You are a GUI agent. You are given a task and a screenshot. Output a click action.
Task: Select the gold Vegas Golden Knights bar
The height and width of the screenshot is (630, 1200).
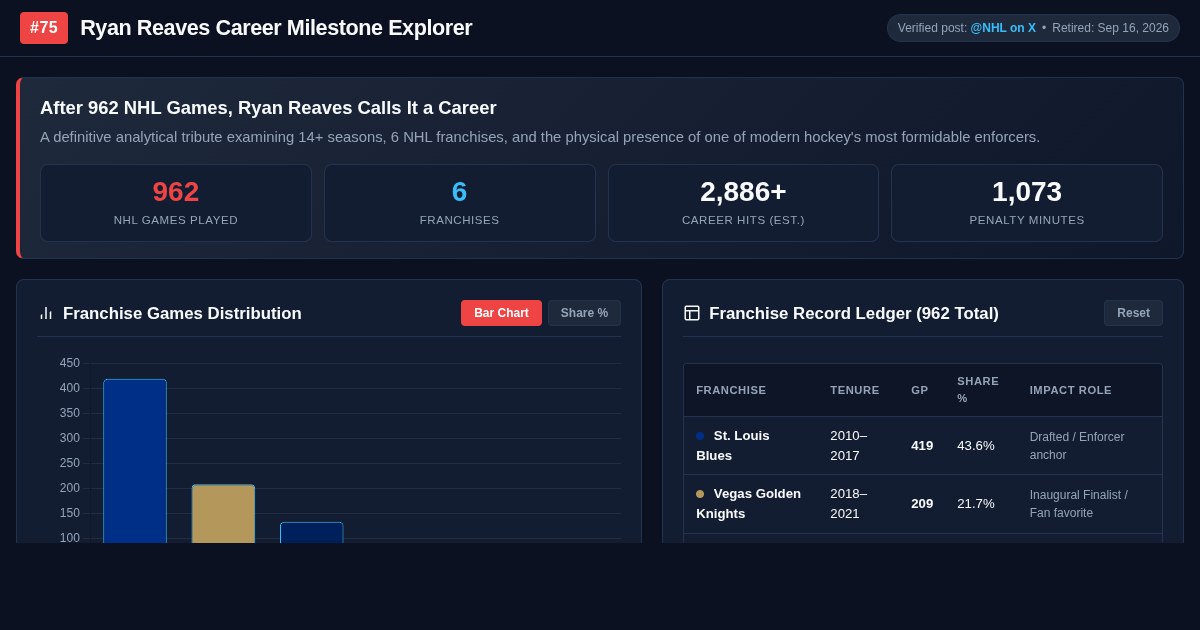pos(223,514)
